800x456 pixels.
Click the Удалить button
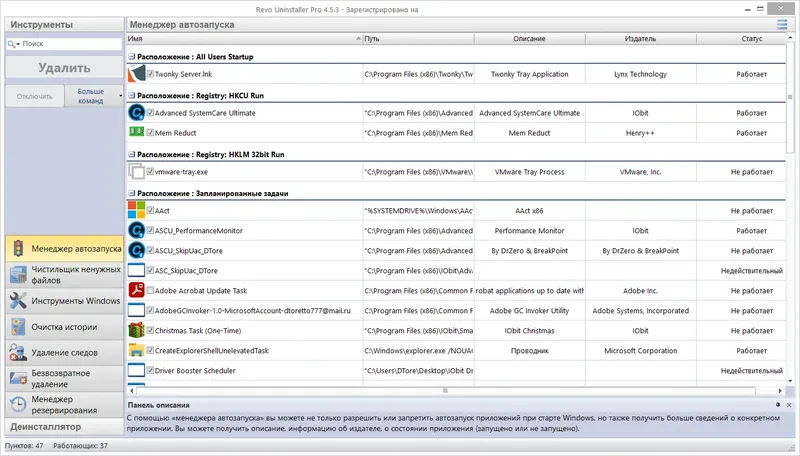(x=64, y=67)
